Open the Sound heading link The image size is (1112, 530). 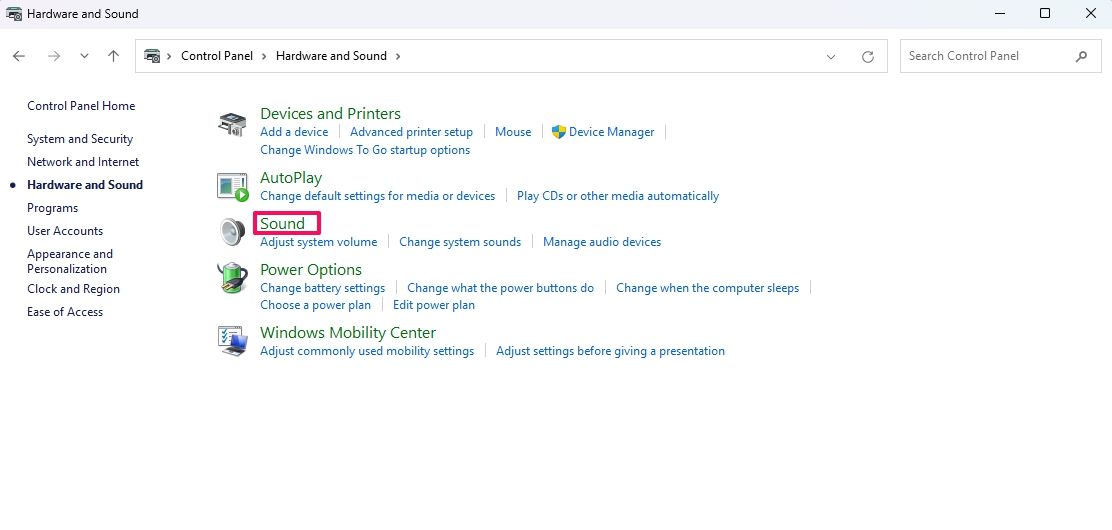[283, 224]
